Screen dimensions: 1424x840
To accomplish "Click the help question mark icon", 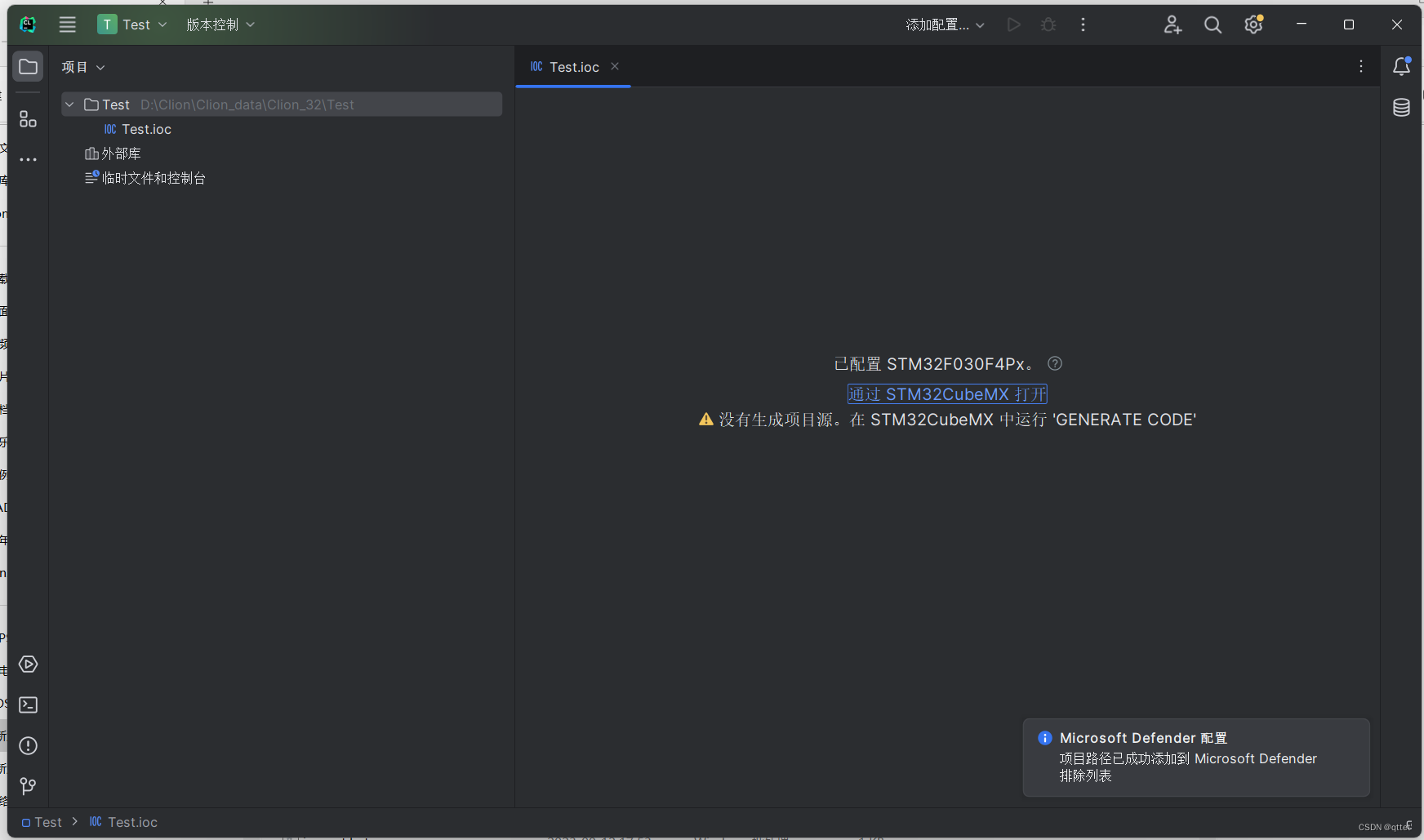I will pyautogui.click(x=1055, y=363).
